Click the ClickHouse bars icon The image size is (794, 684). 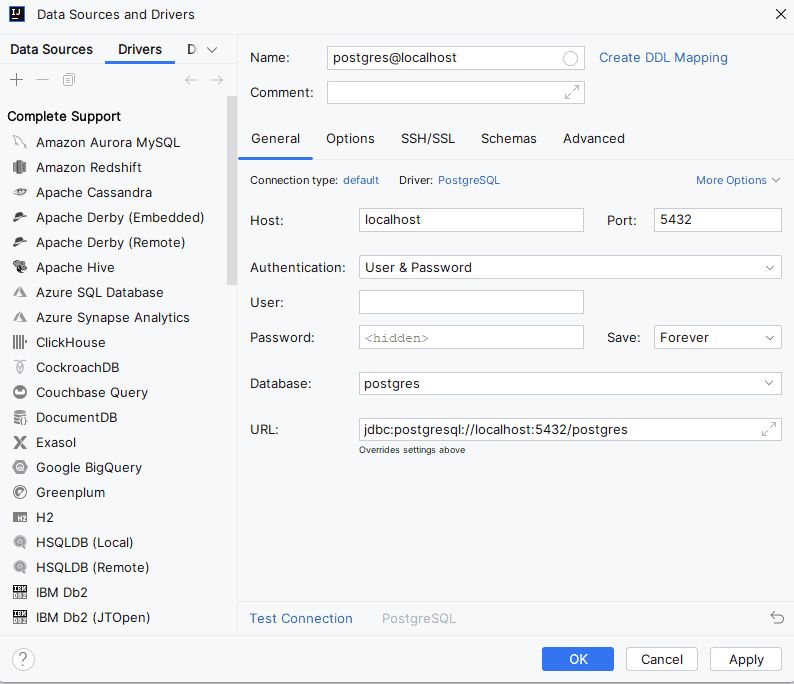(x=20, y=342)
